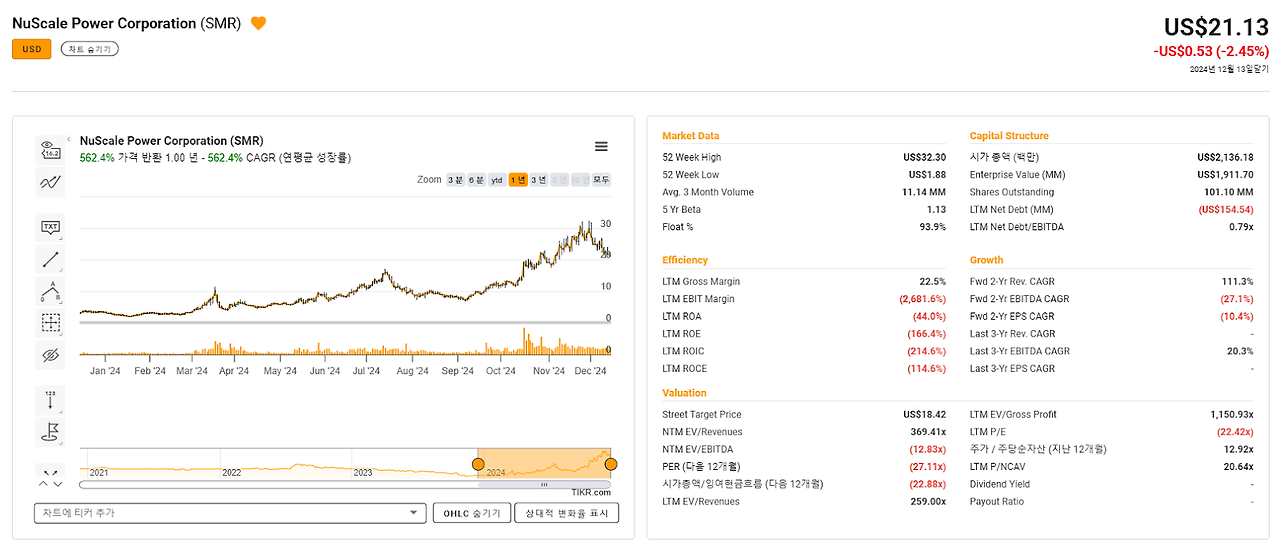
Task: Set zoom to 6 분
Action: coord(476,180)
